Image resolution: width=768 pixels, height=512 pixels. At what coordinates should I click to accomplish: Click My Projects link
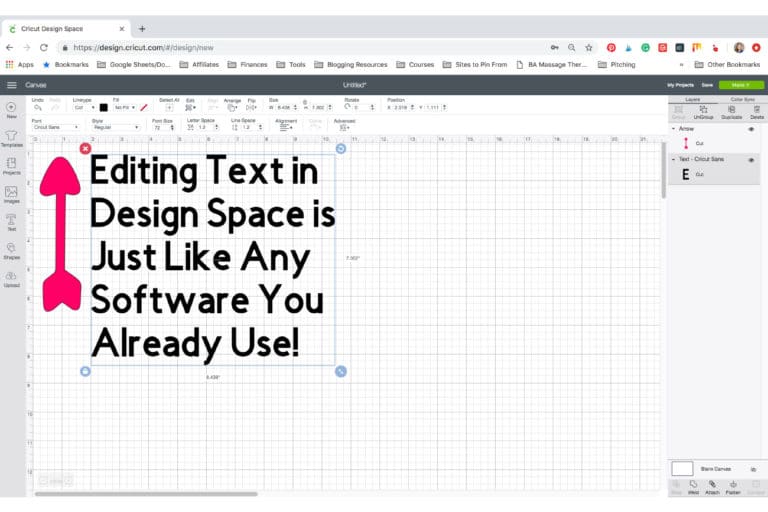point(680,85)
